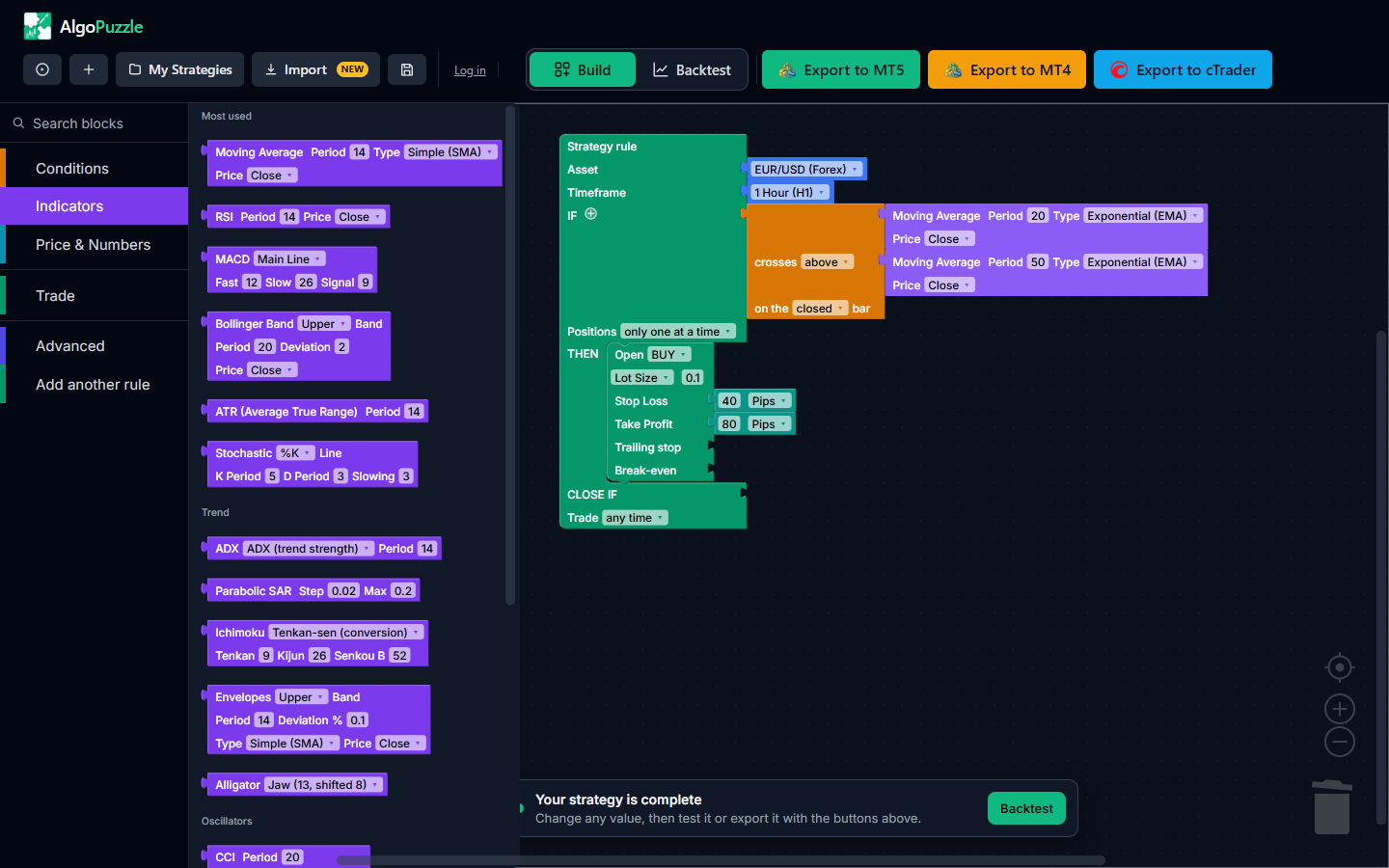This screenshot has width=1389, height=868.
Task: Click the Backtest button in the strategy complete banner
Action: click(1026, 808)
